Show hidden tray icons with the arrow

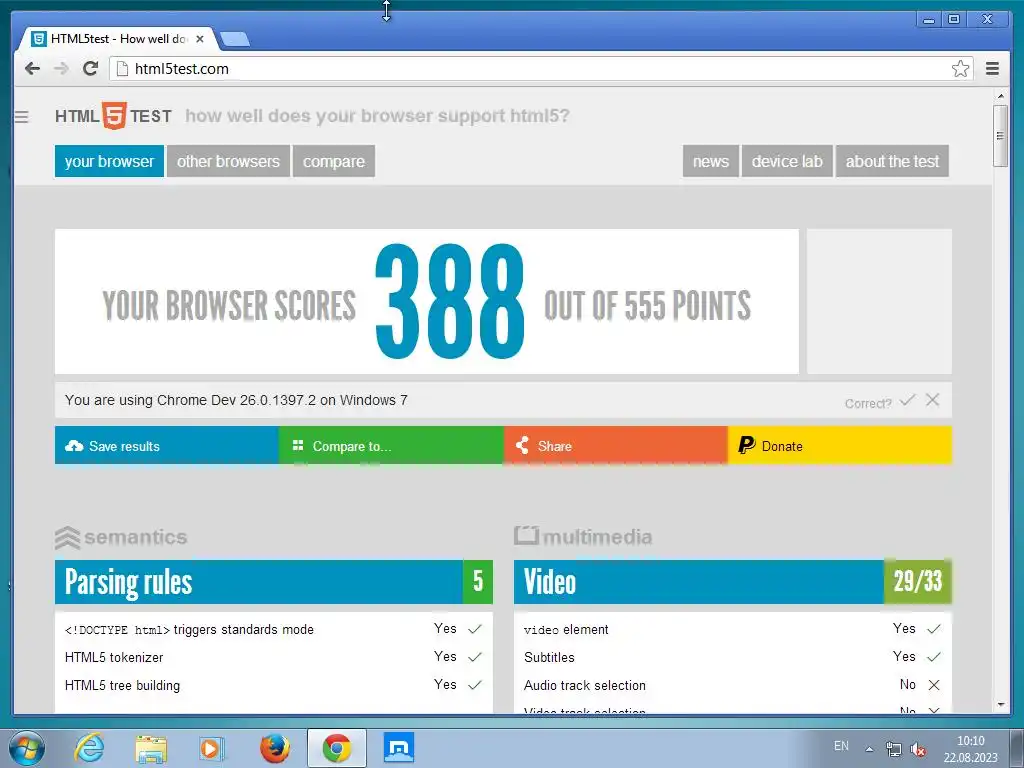click(x=869, y=749)
